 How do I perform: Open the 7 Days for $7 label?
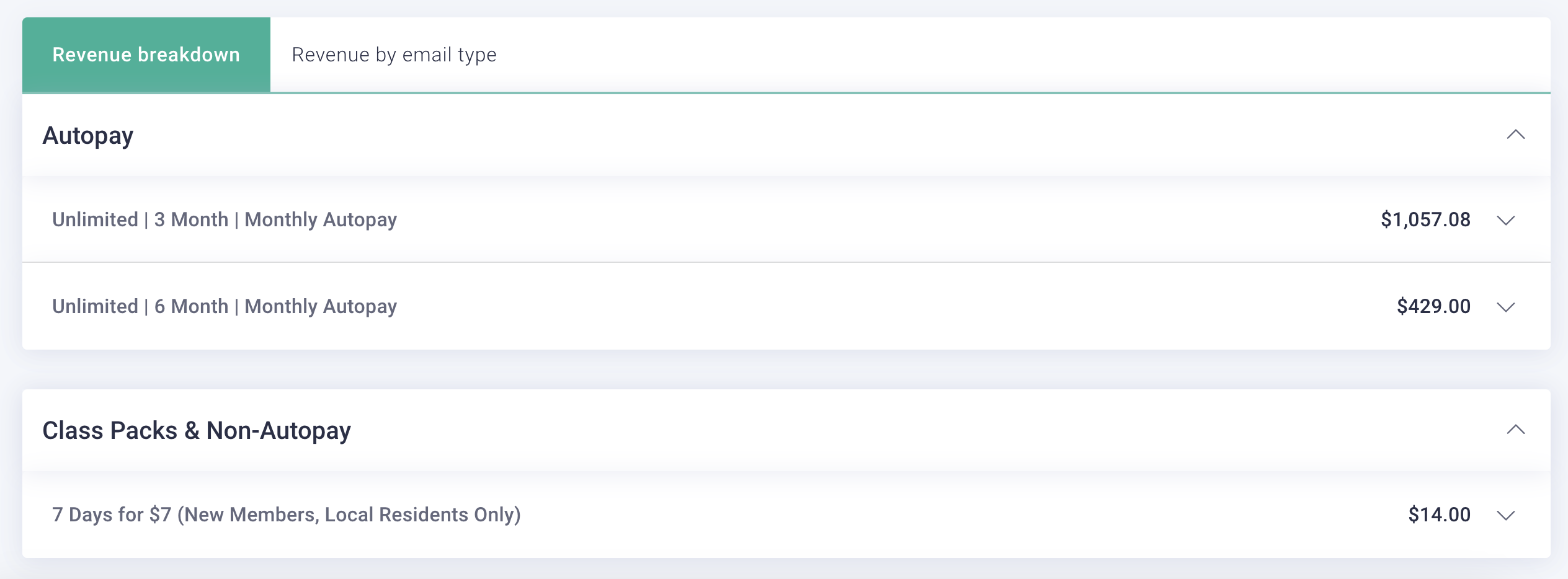(286, 515)
